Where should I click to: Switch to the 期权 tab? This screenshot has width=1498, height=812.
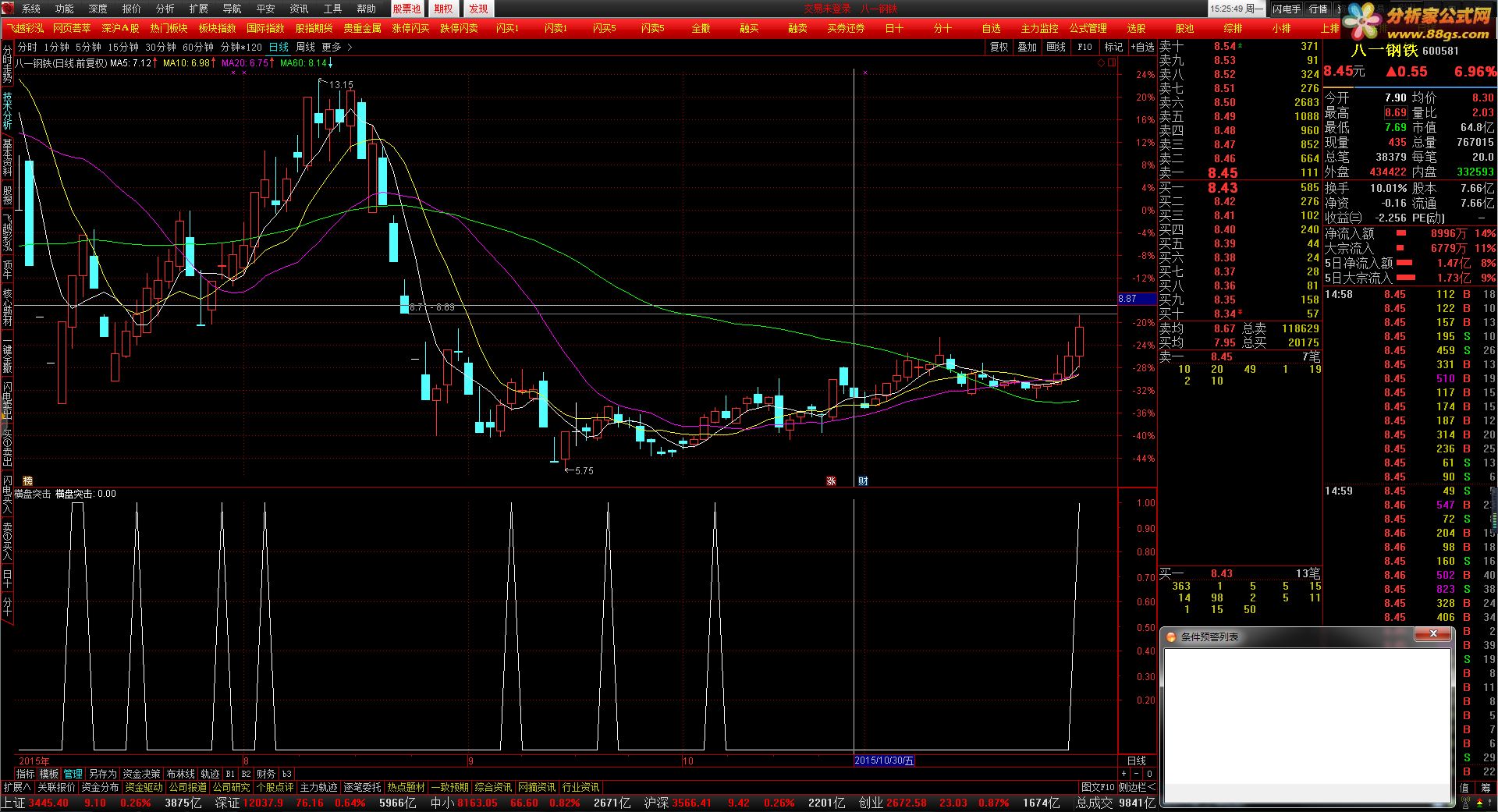coord(443,9)
